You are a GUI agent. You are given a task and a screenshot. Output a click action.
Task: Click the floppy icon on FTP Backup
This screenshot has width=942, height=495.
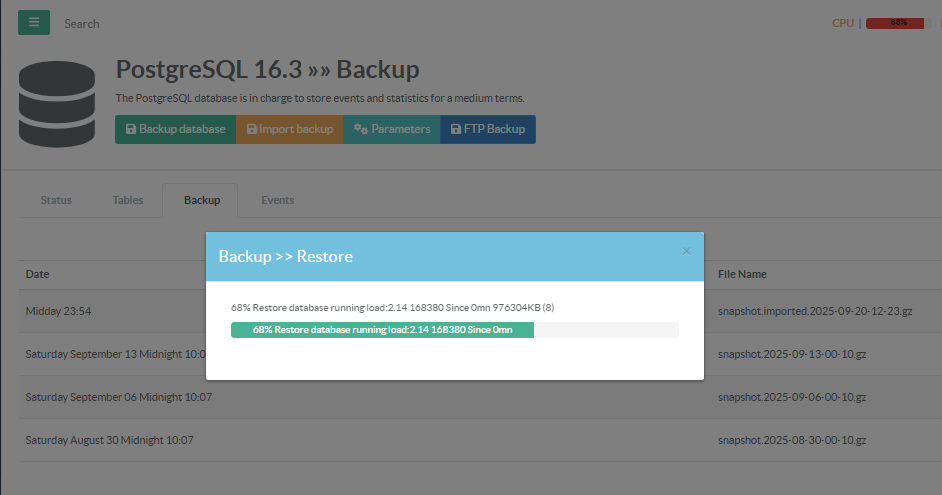click(x=456, y=129)
